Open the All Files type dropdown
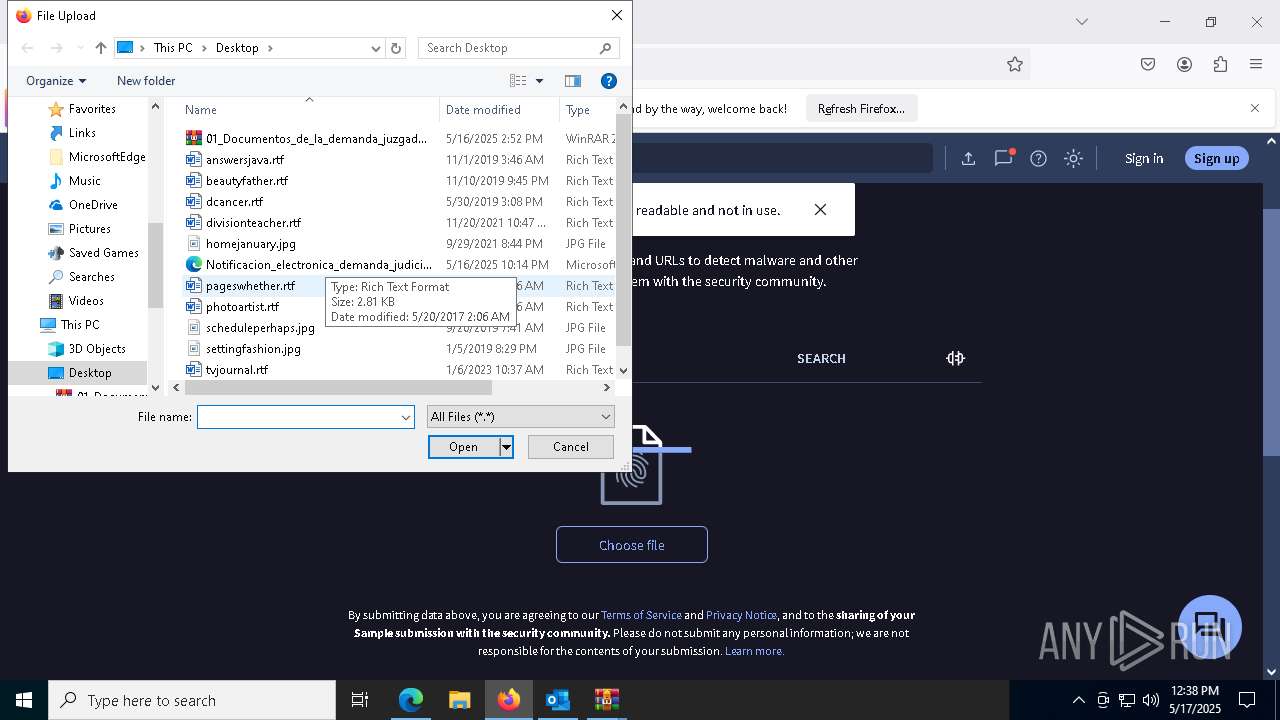The image size is (1280, 720). (520, 417)
